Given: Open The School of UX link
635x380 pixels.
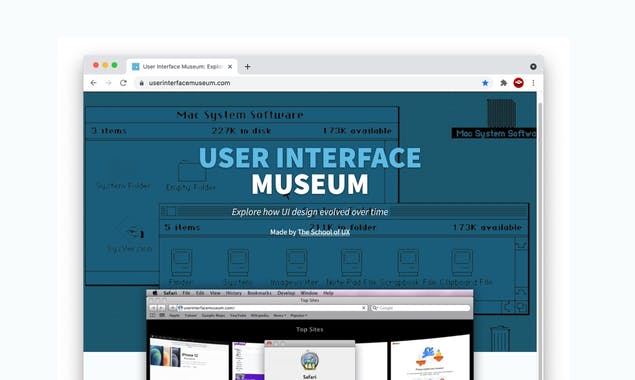Looking at the screenshot, I should coord(324,232).
